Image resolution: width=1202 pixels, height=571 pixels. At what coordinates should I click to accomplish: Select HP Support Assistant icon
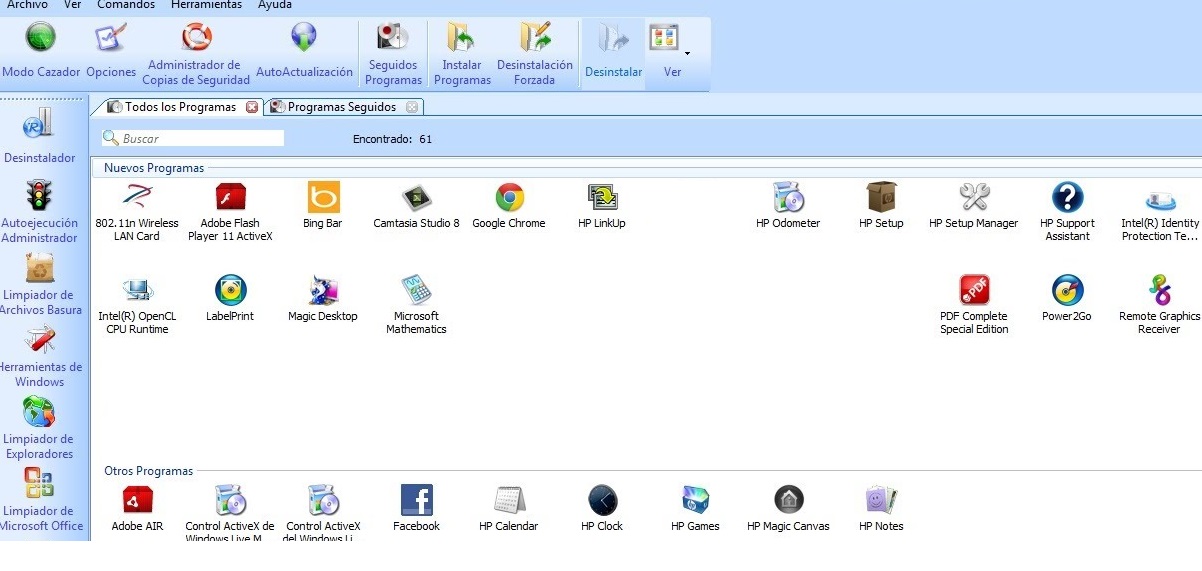1067,212
